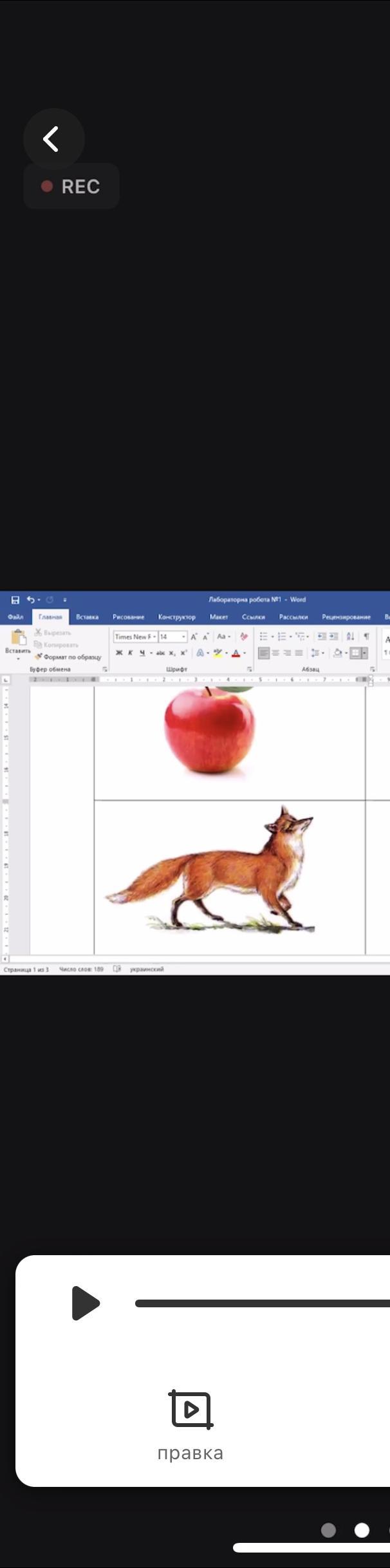Click the shading paint bucket icon
Viewport: 390px width, 1568px height.
click(x=337, y=653)
